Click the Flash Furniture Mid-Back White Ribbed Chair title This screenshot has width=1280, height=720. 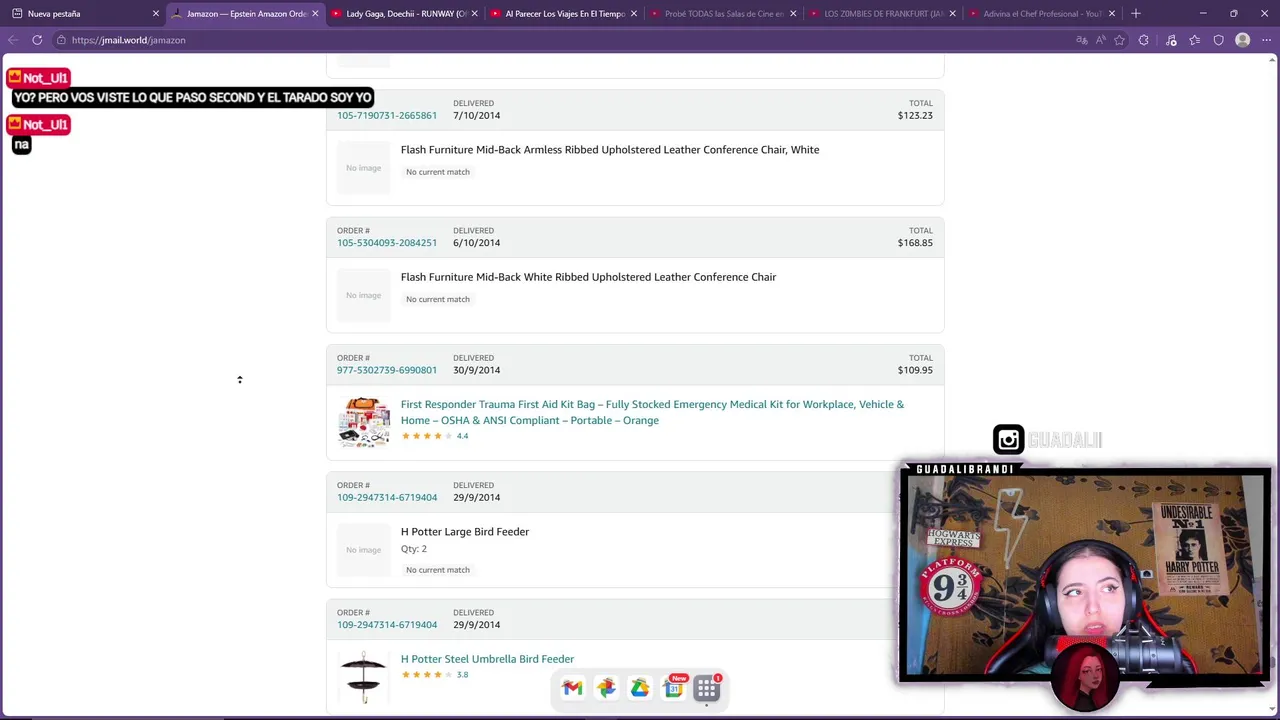coord(588,277)
